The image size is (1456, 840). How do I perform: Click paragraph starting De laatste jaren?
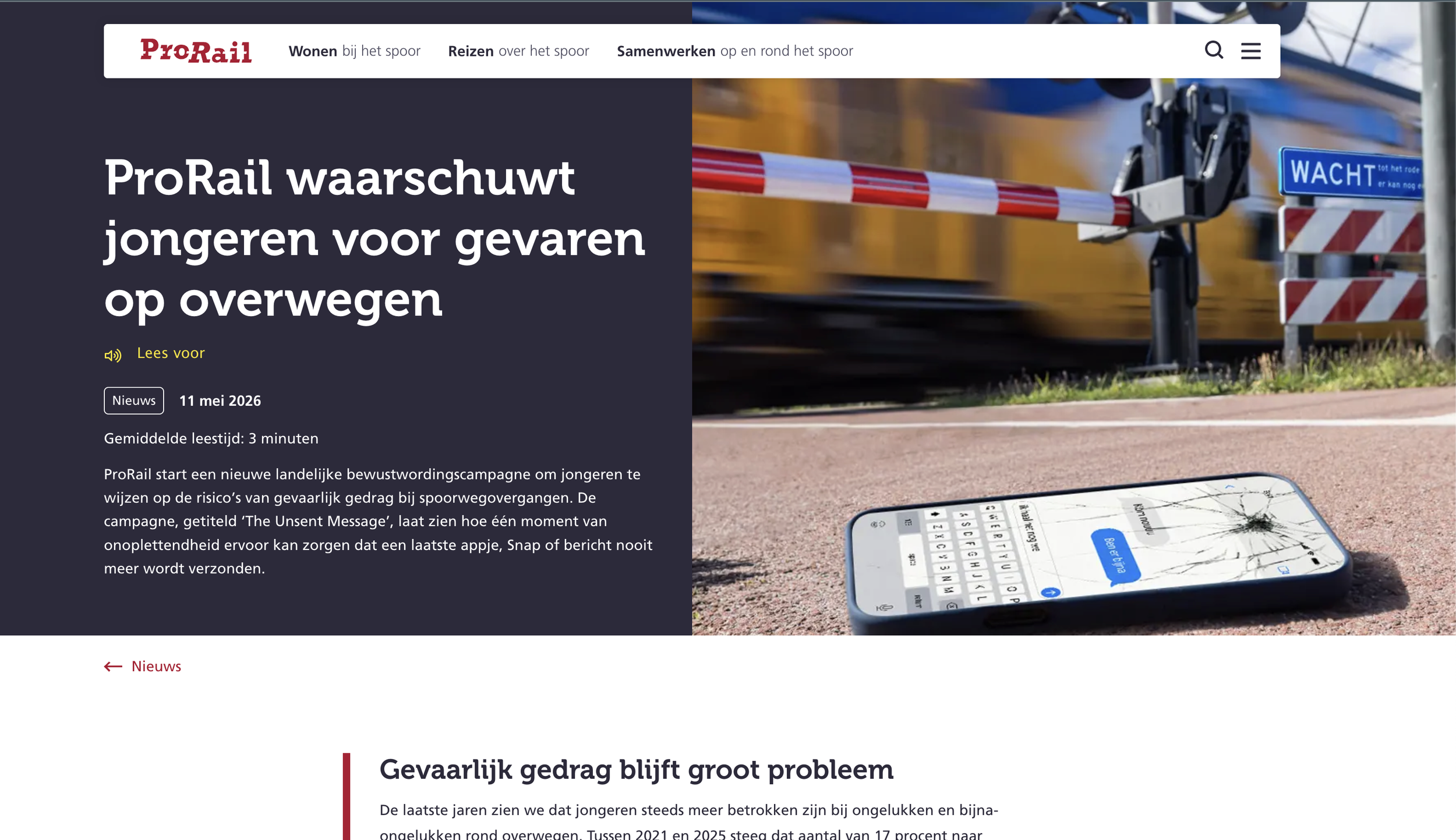point(689,821)
